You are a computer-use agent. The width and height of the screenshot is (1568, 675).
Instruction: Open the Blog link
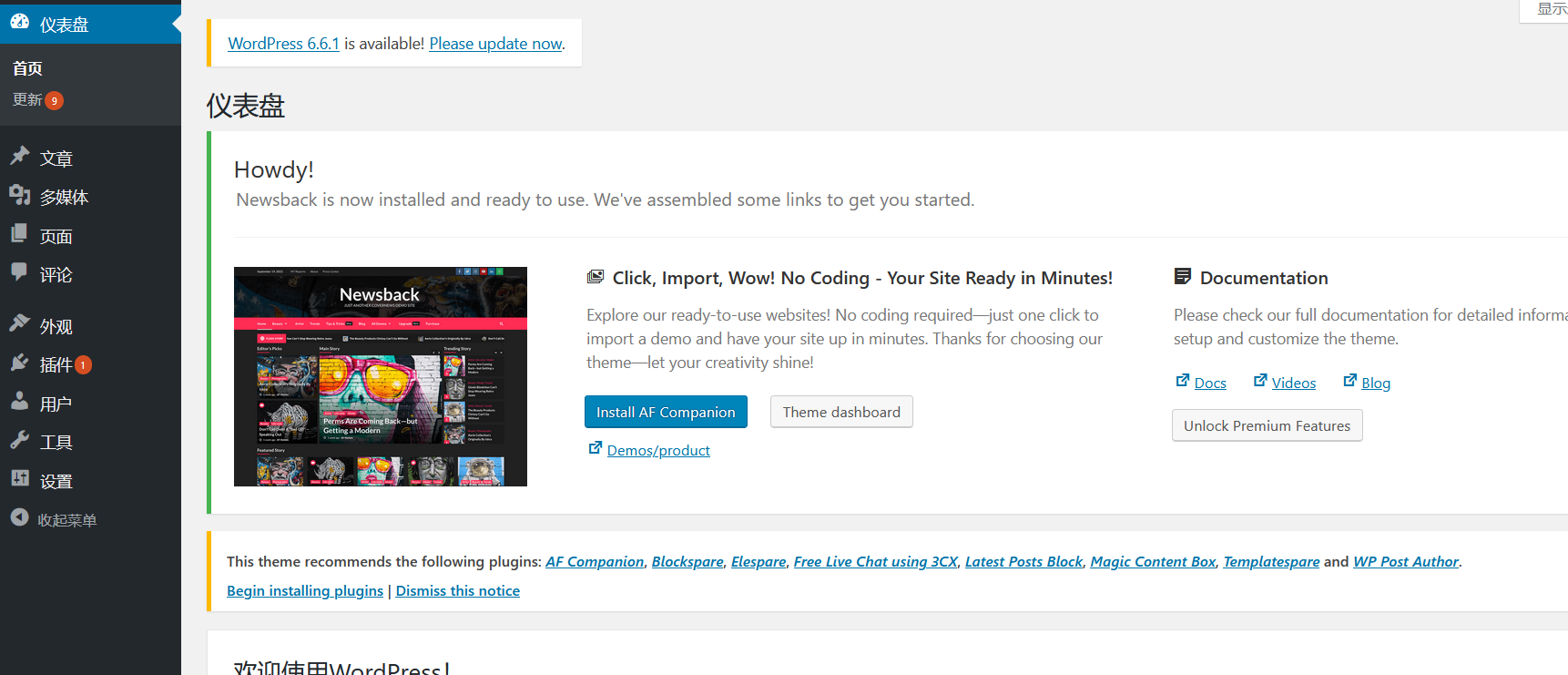click(1376, 383)
